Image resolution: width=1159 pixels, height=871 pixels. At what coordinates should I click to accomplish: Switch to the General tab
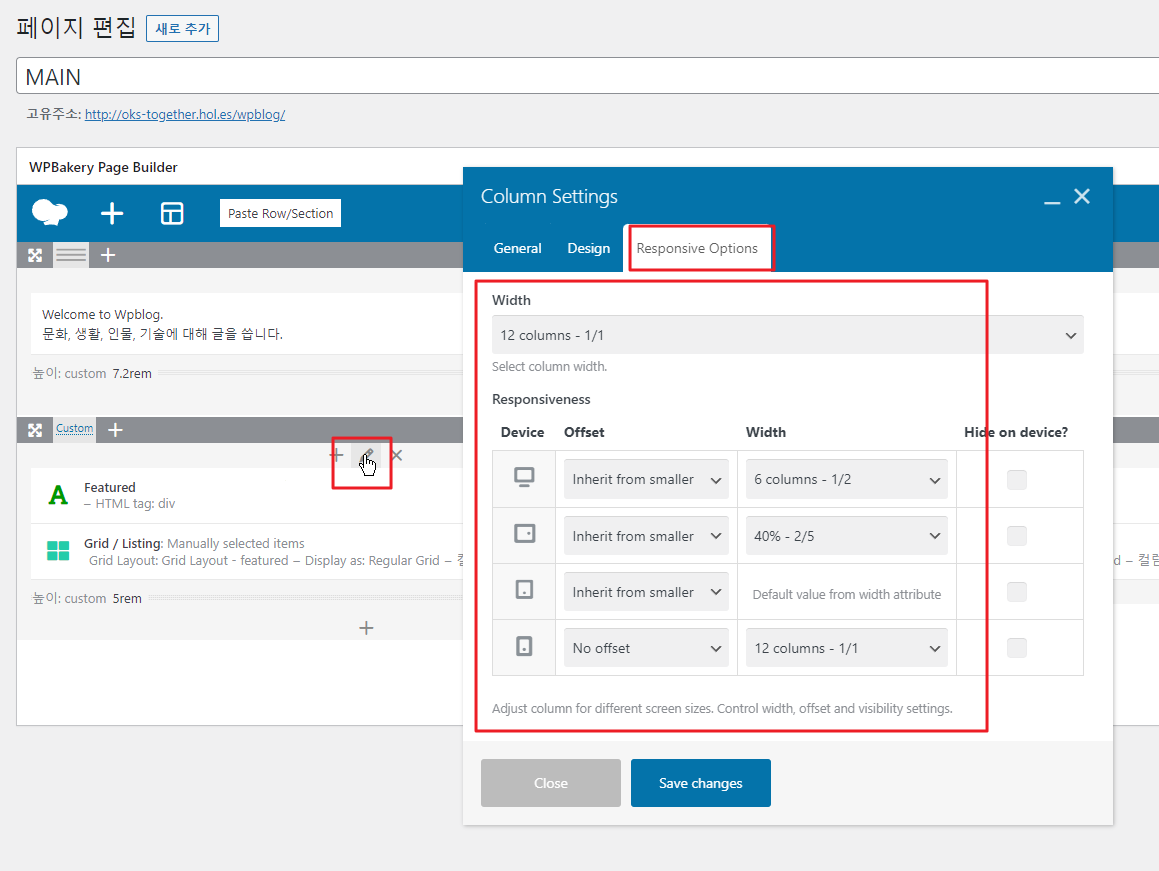click(x=517, y=248)
